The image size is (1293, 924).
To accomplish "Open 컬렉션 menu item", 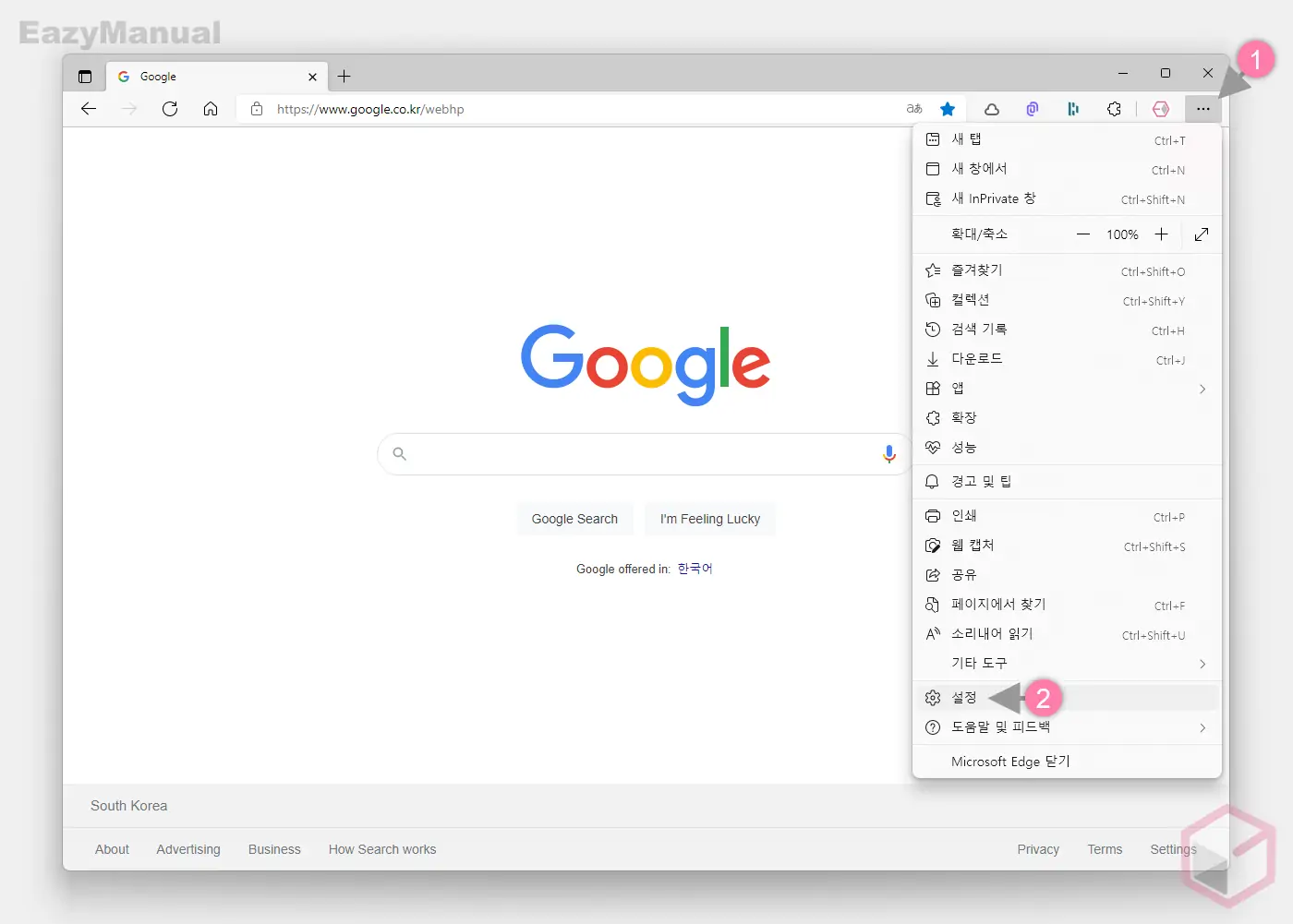I will [1067, 300].
